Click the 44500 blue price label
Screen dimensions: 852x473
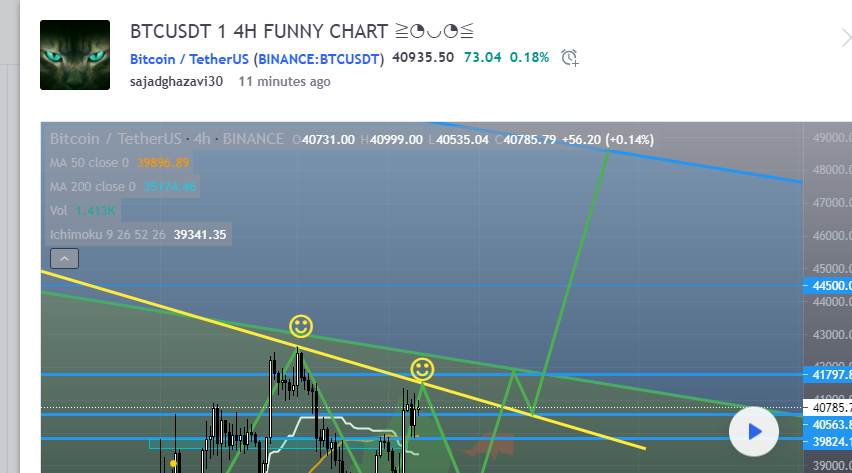[x=828, y=285]
